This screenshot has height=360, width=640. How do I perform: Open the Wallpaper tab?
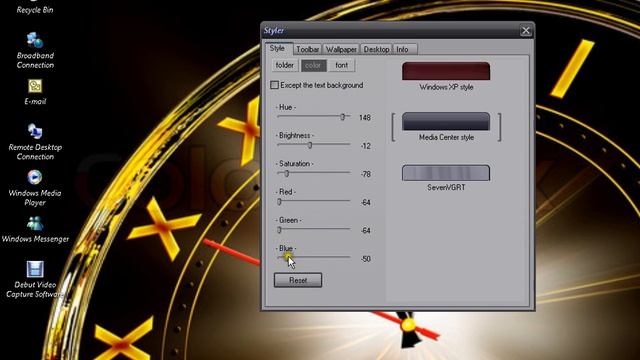coord(341,49)
